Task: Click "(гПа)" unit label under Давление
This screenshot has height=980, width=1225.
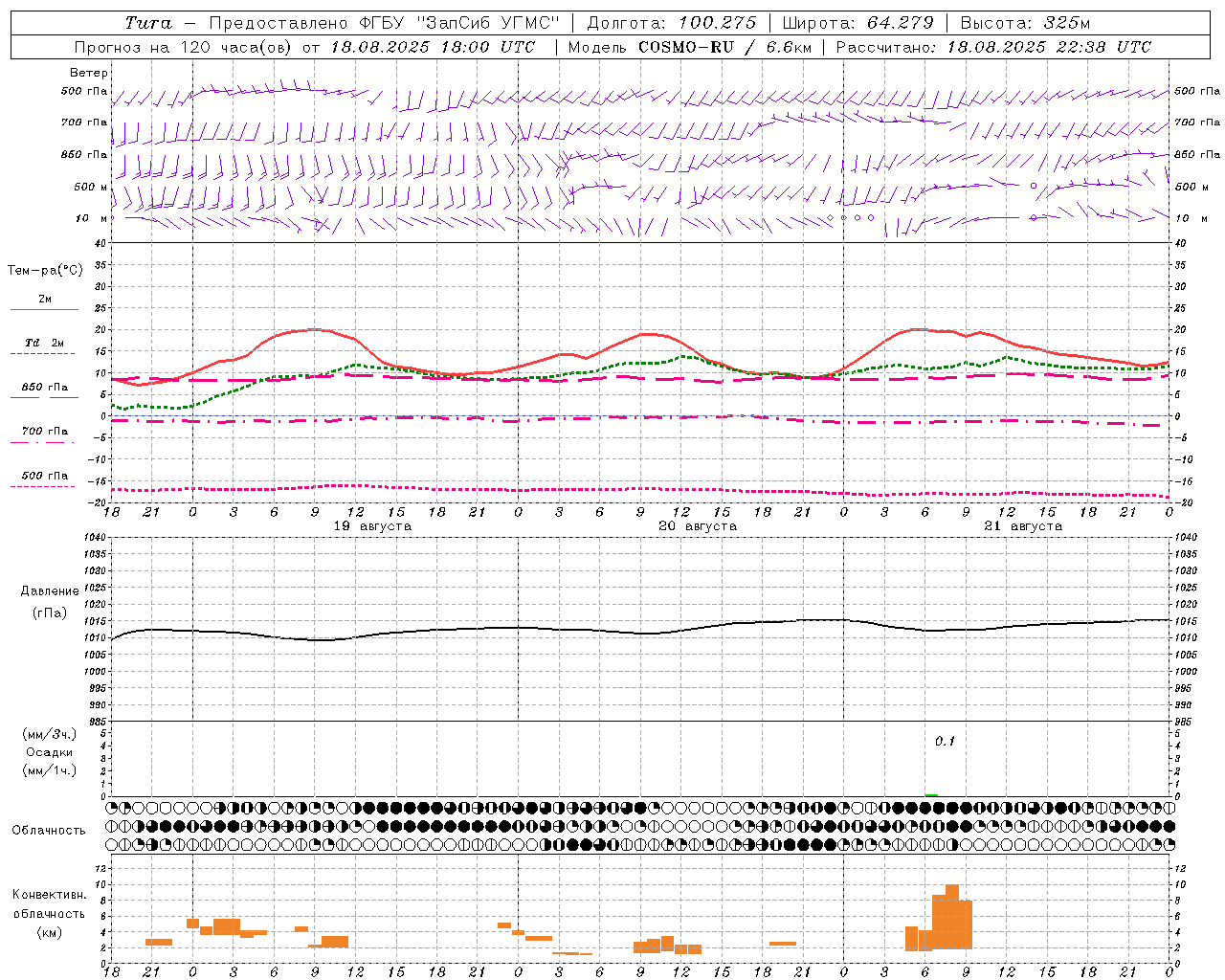Action: (x=50, y=613)
